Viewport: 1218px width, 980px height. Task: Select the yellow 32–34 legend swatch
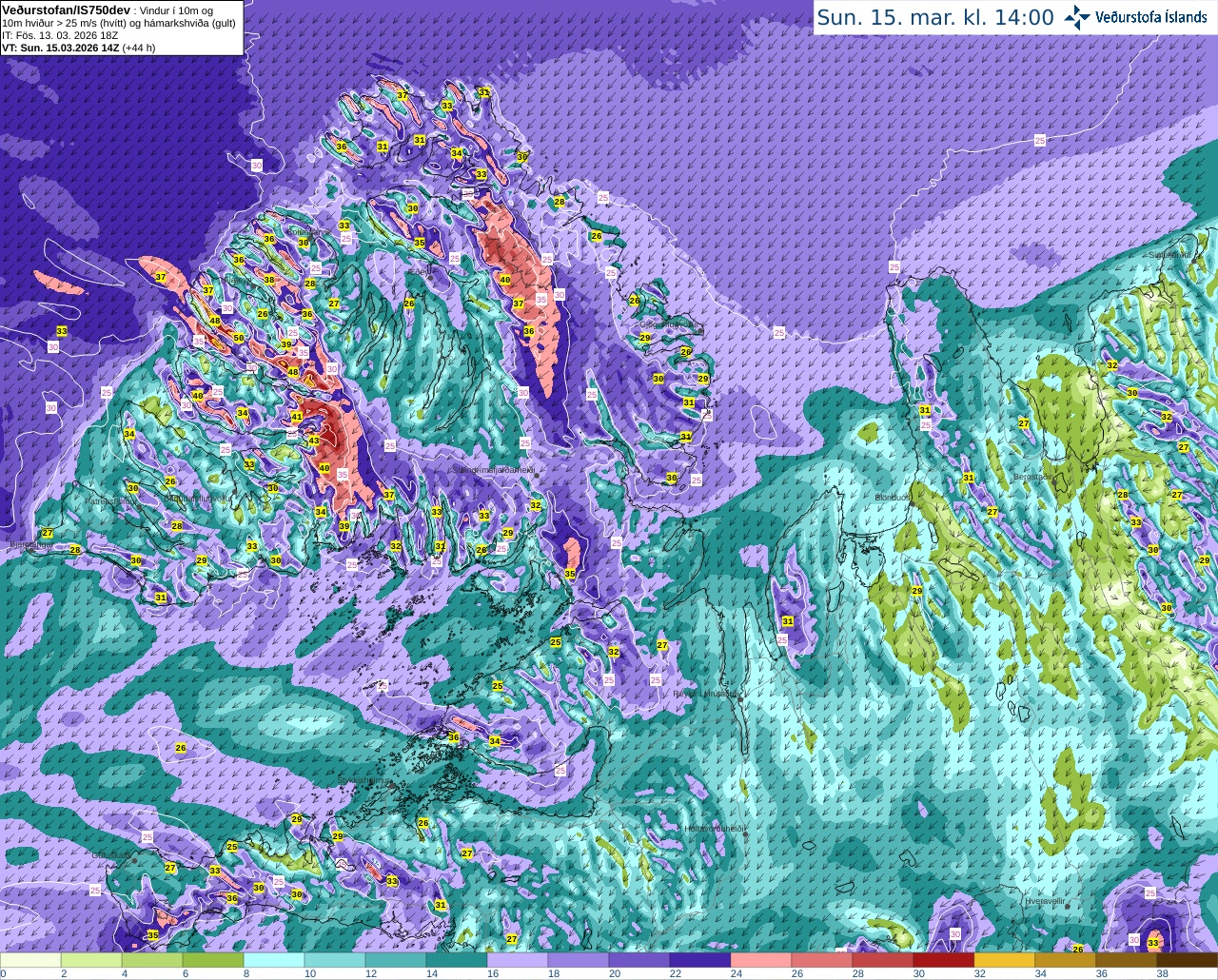[x=1005, y=959]
